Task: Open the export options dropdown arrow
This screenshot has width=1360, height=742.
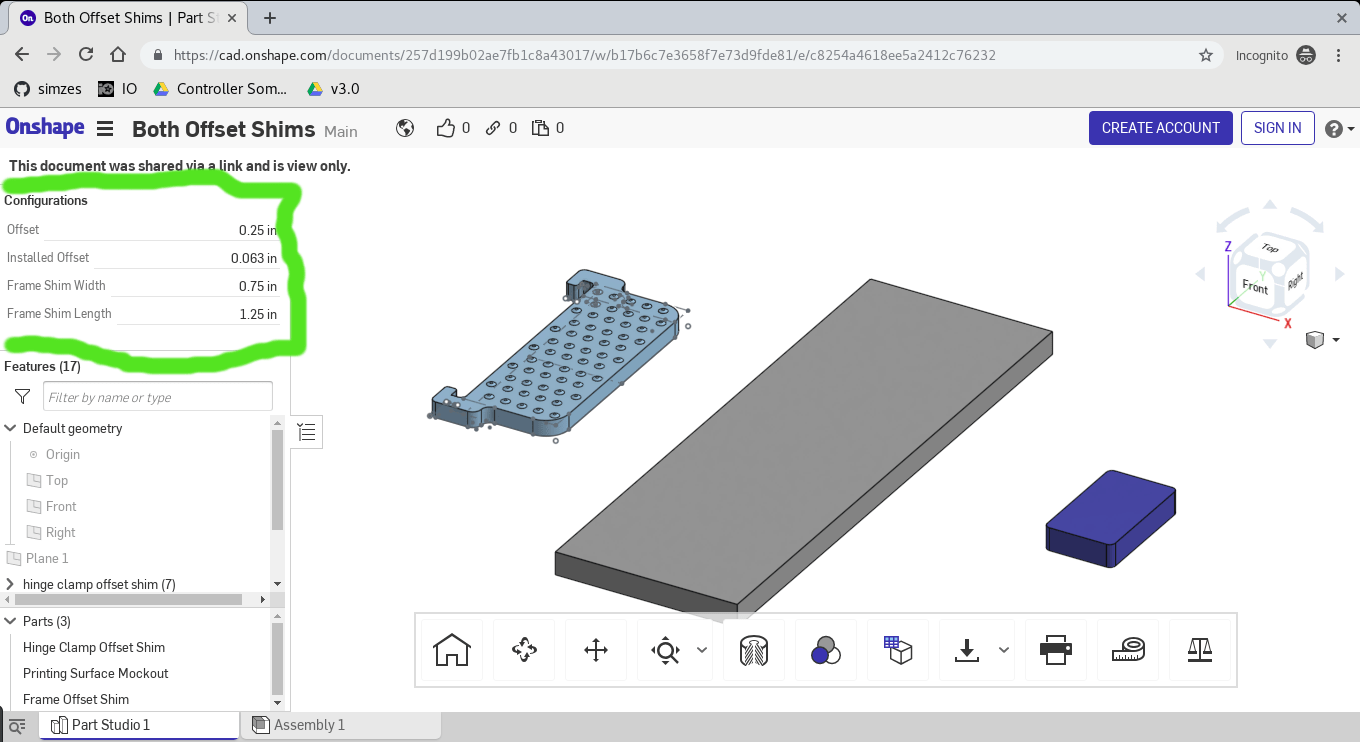Action: [1004, 650]
